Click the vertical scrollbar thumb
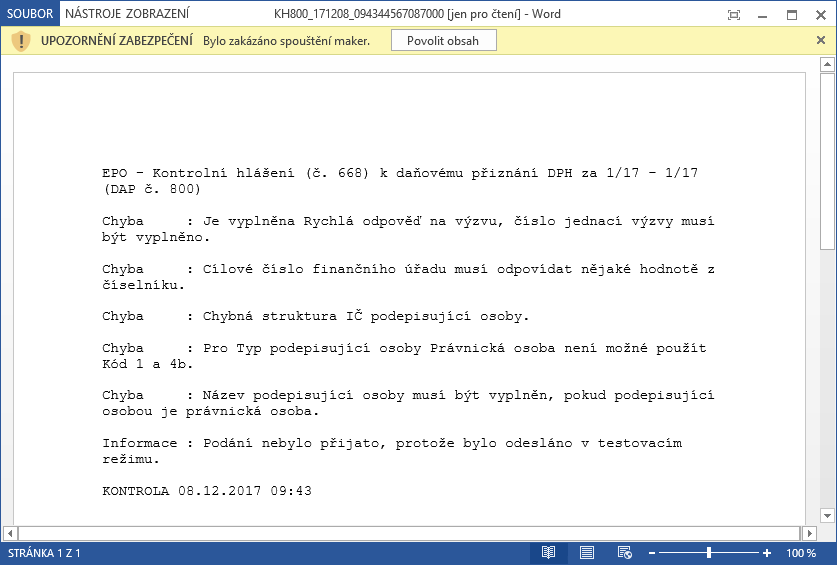 pos(827,161)
